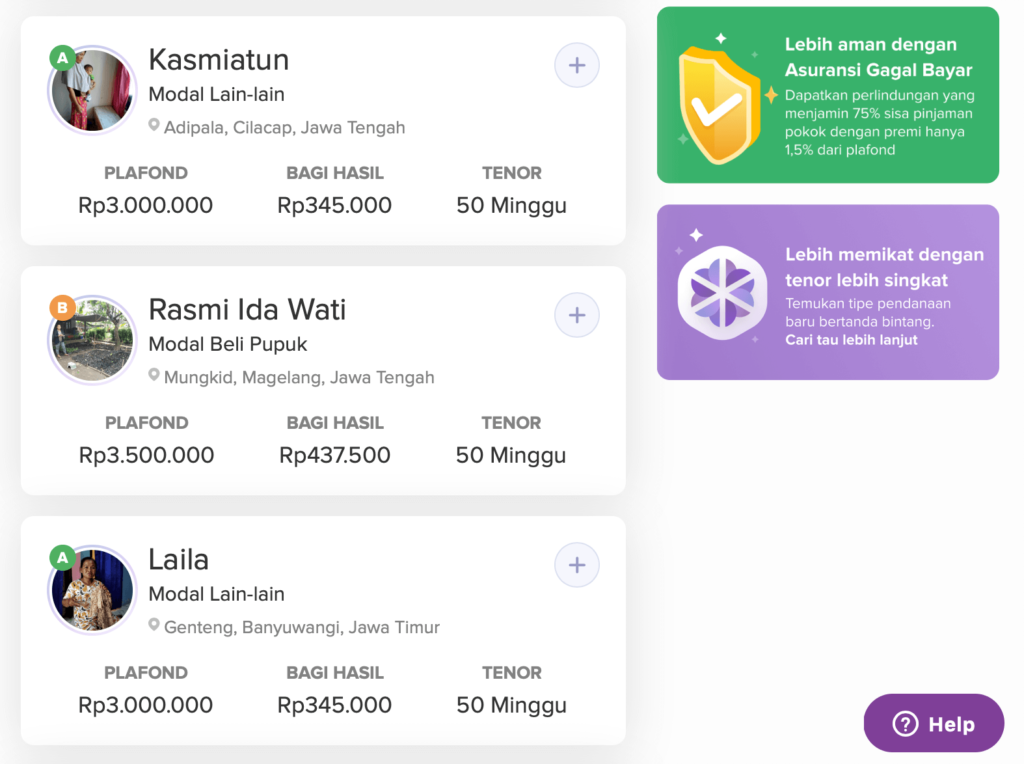Click the question mark icon on the Help button
This screenshot has width=1024, height=764.
pos(906,723)
